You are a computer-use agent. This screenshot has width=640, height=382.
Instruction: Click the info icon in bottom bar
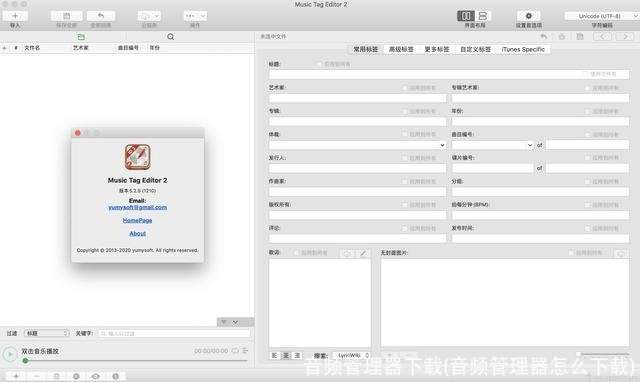pos(116,376)
